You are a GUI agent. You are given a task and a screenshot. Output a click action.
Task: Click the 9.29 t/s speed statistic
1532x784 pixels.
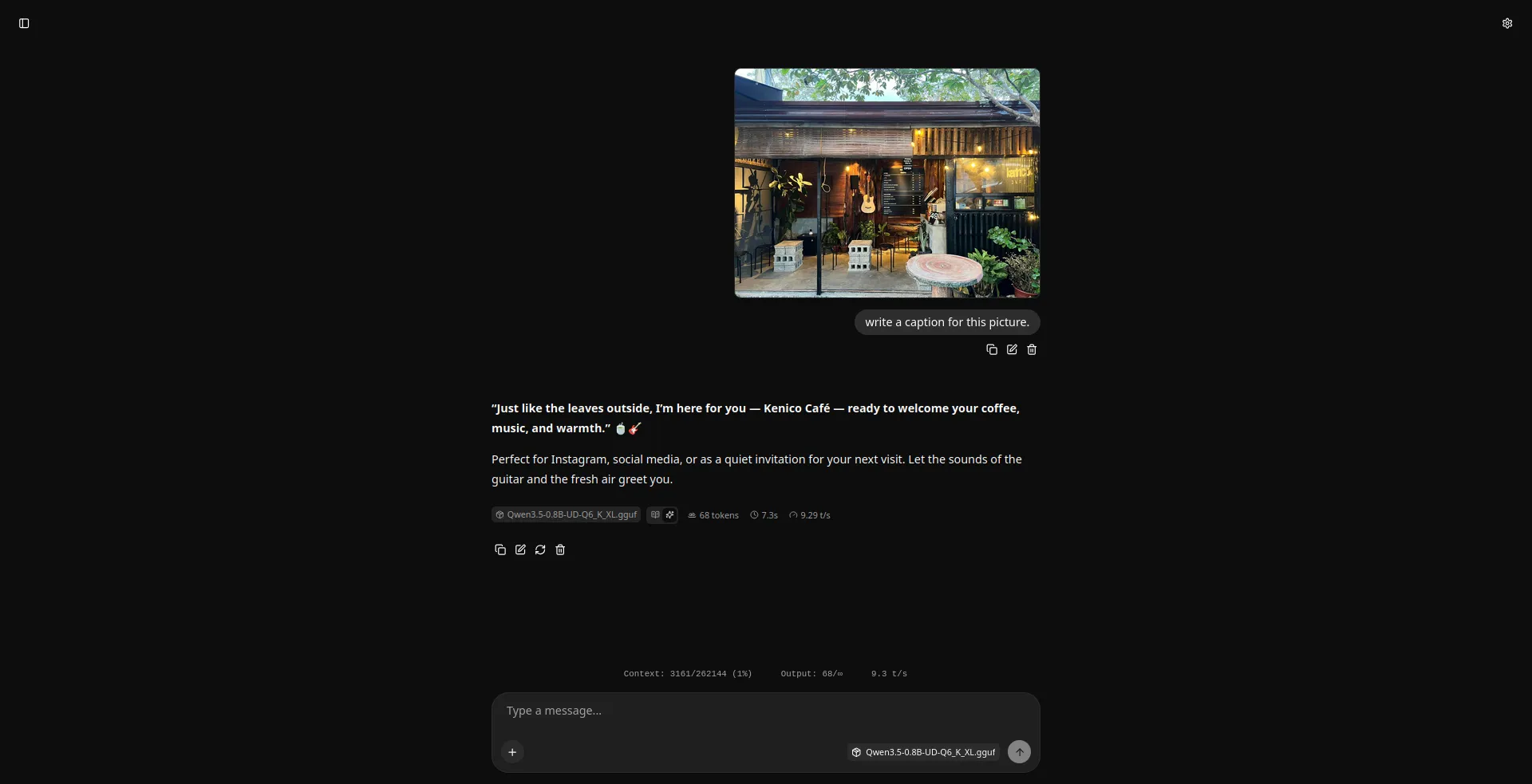click(810, 515)
